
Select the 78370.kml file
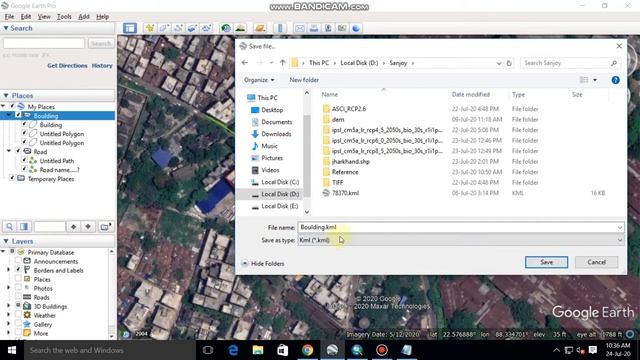345,193
